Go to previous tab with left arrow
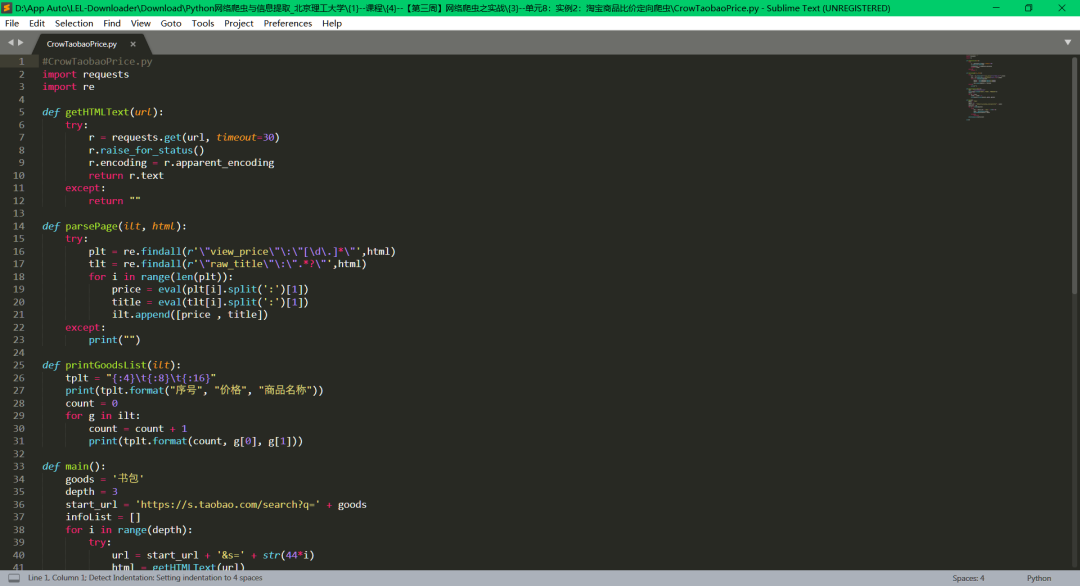This screenshot has width=1080, height=586. coord(10,43)
